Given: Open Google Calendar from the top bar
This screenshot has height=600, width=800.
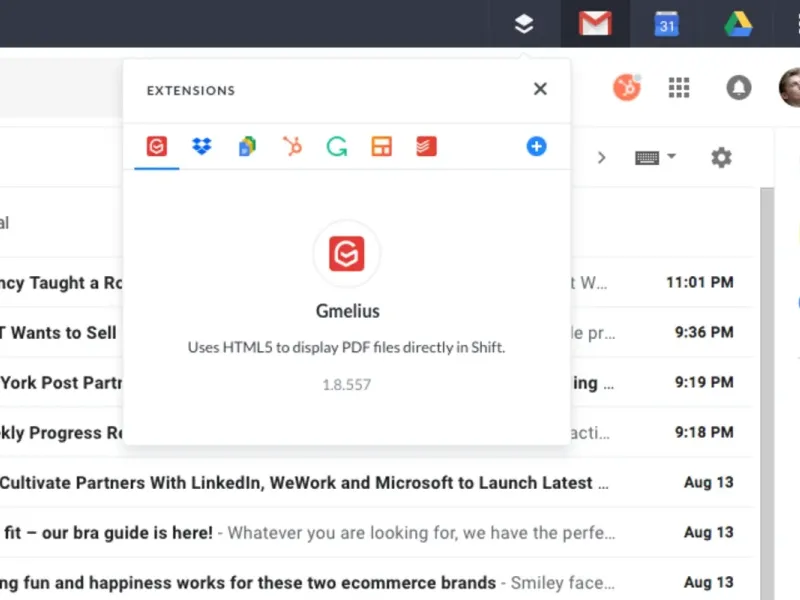Looking at the screenshot, I should (666, 23).
